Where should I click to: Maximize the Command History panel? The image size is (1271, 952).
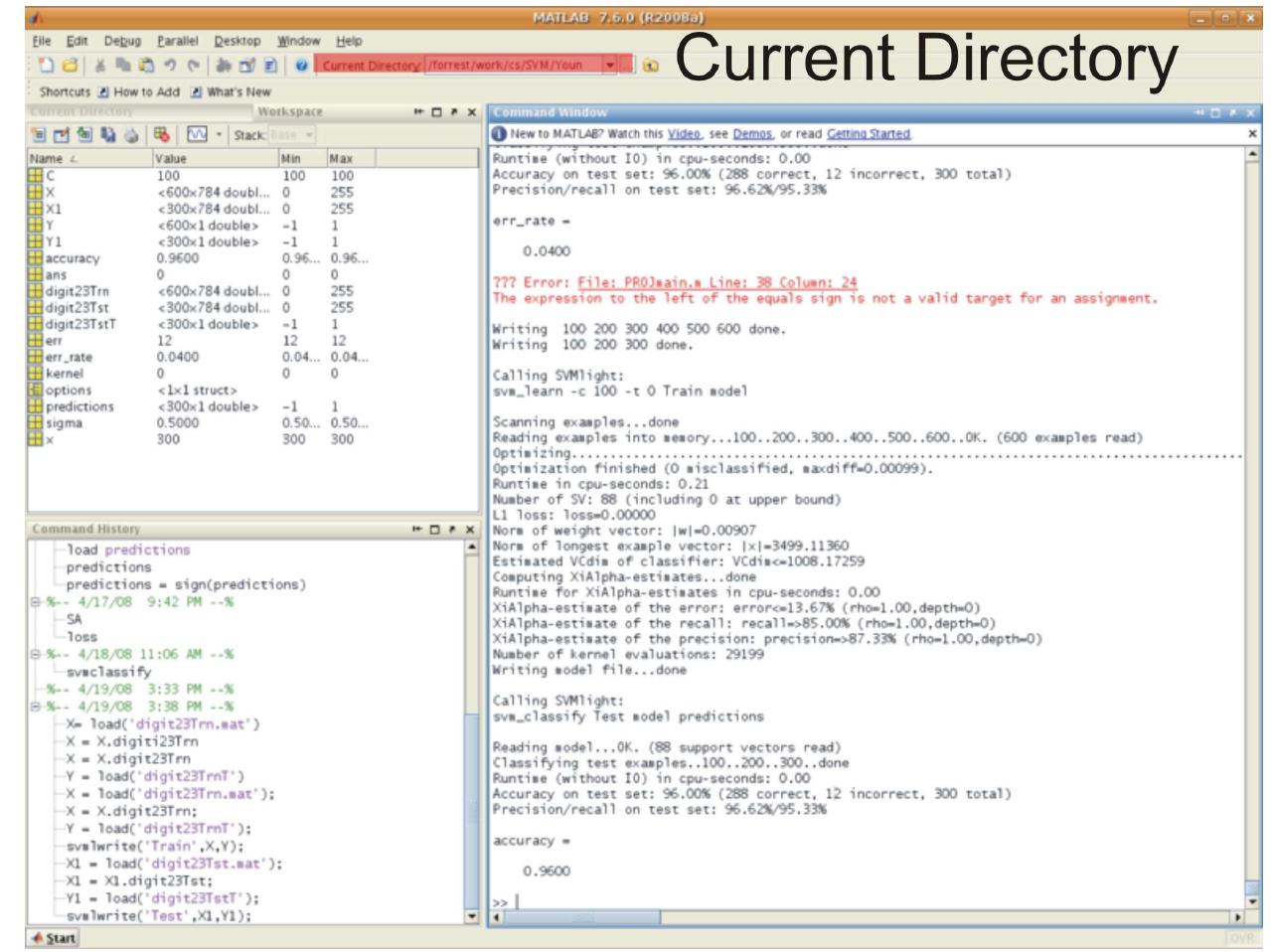click(437, 530)
